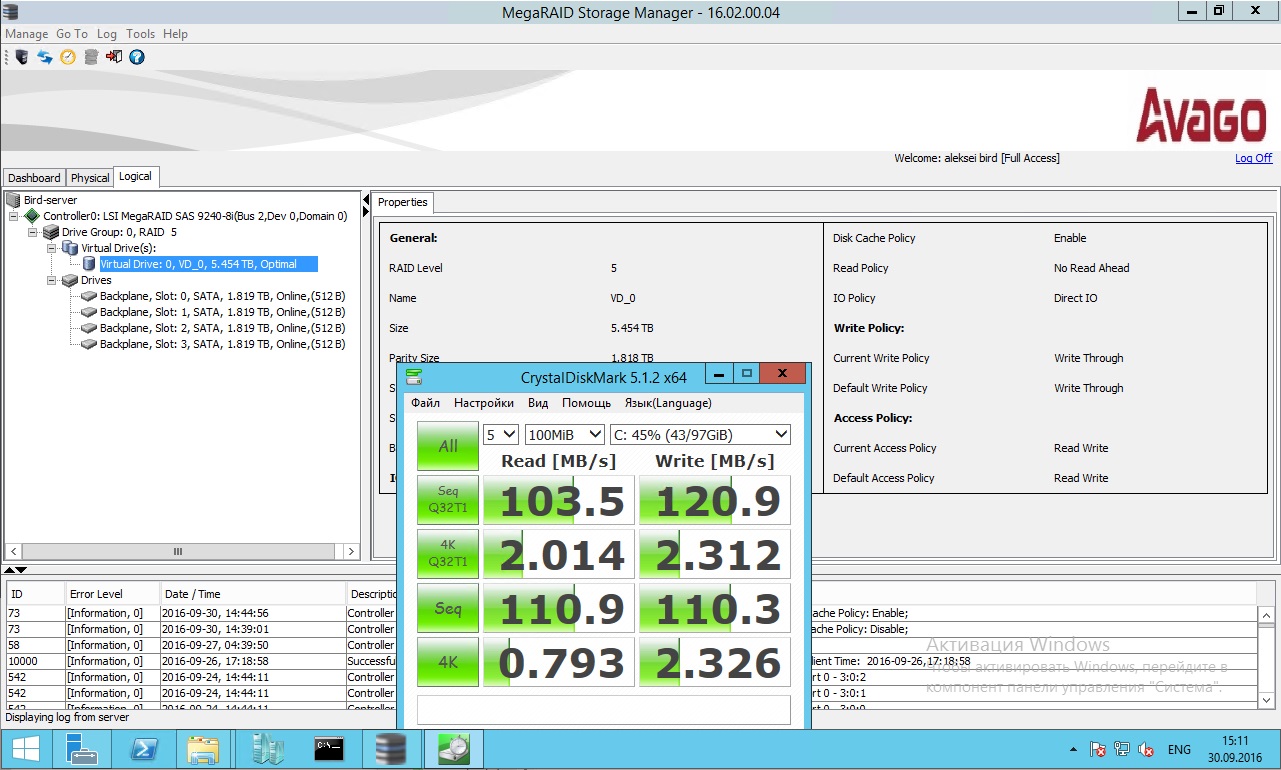Screen dimensions: 1281x770
Task: Select Backplane, Slot: 1 drive row
Action: click(222, 312)
